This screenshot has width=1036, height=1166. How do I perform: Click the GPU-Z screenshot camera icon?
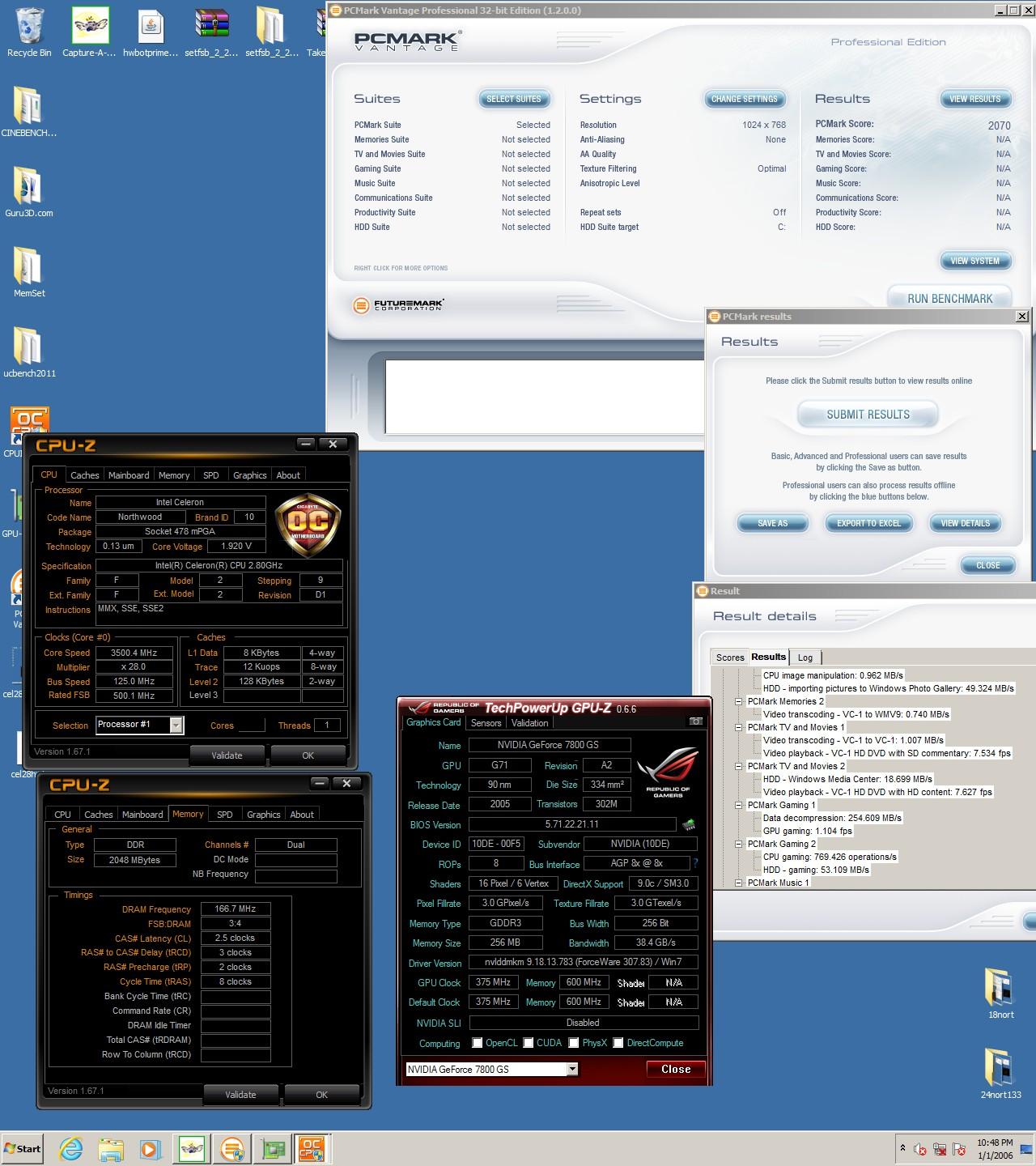coord(696,721)
